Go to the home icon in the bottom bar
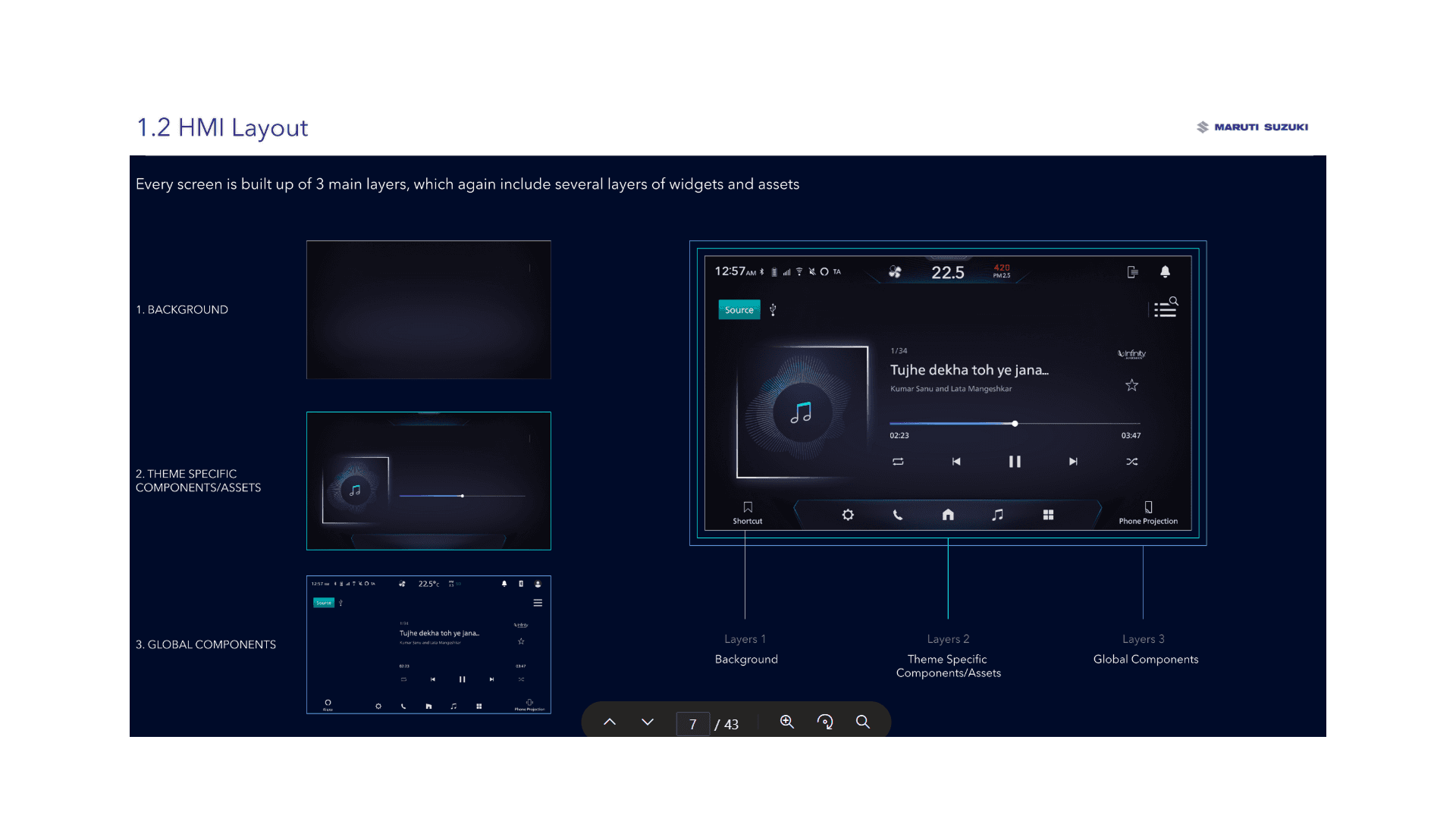Image resolution: width=1456 pixels, height=840 pixels. click(x=948, y=515)
